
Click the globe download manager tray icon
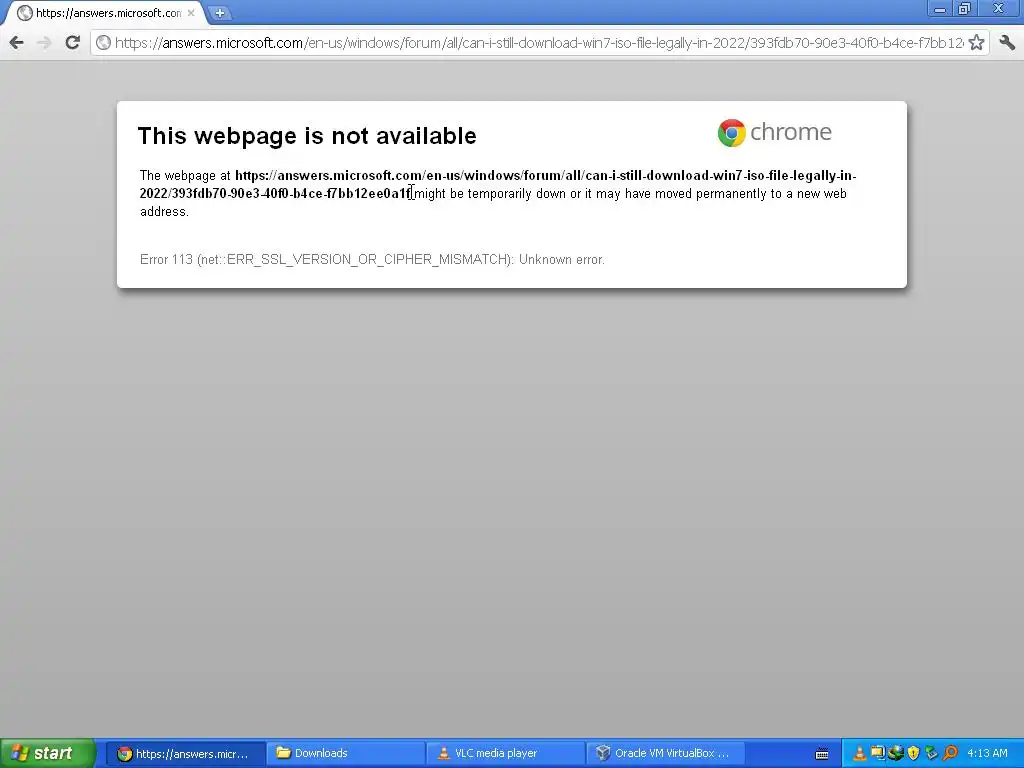[895, 754]
